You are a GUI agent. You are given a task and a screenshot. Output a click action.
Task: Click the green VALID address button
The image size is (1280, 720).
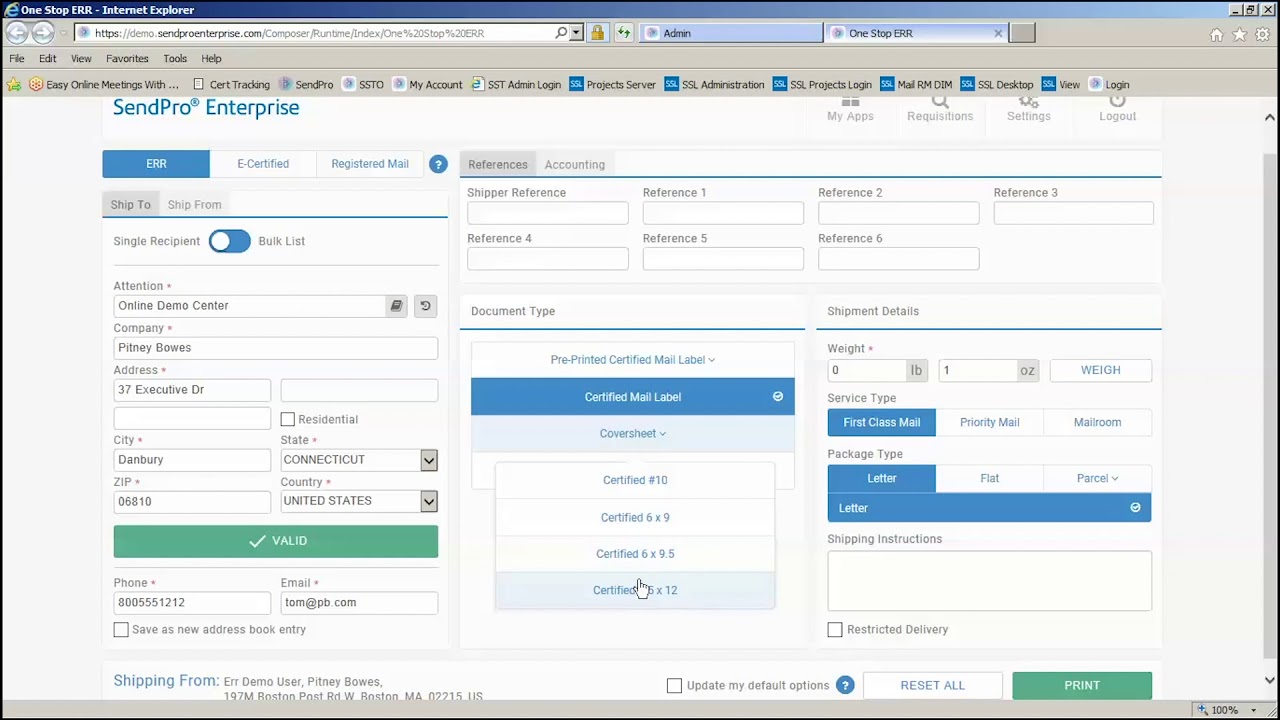coord(276,541)
